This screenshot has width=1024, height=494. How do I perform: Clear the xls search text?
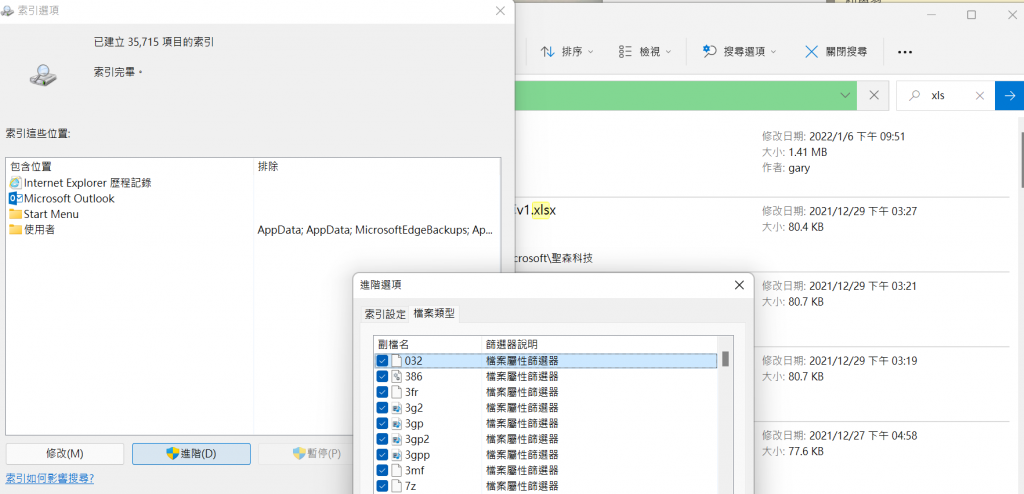click(x=980, y=95)
